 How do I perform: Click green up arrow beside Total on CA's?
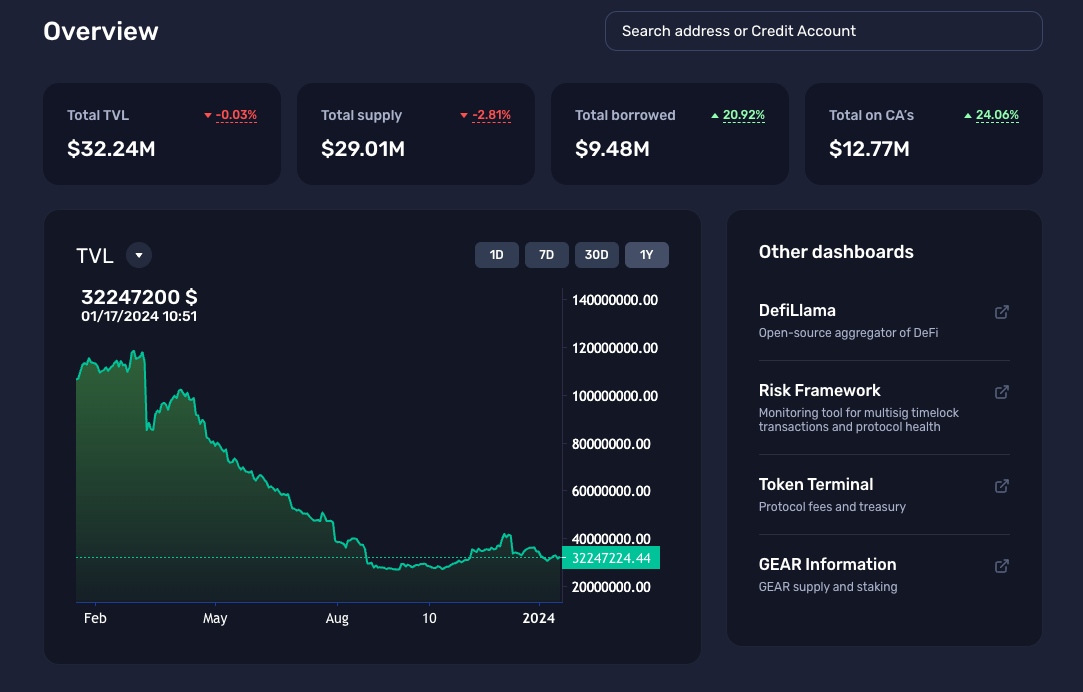tap(968, 116)
